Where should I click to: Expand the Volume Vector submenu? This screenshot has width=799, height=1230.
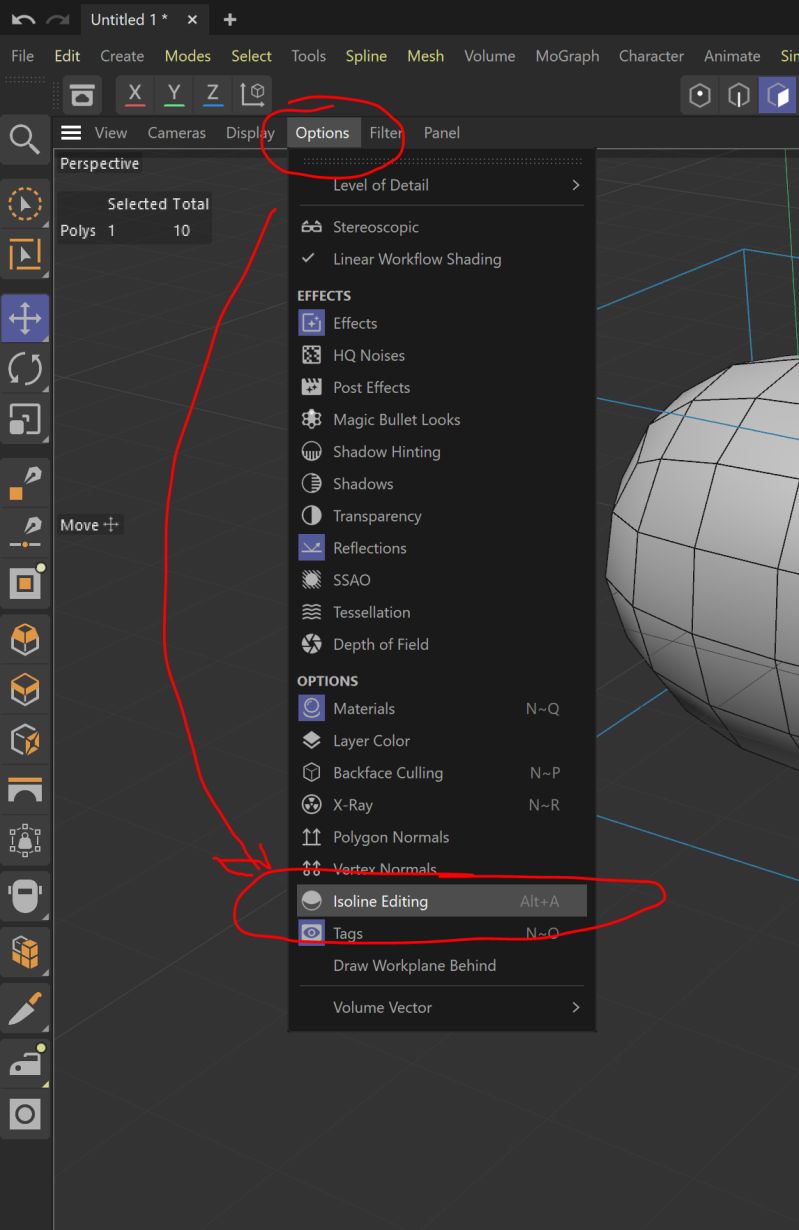pyautogui.click(x=441, y=1007)
